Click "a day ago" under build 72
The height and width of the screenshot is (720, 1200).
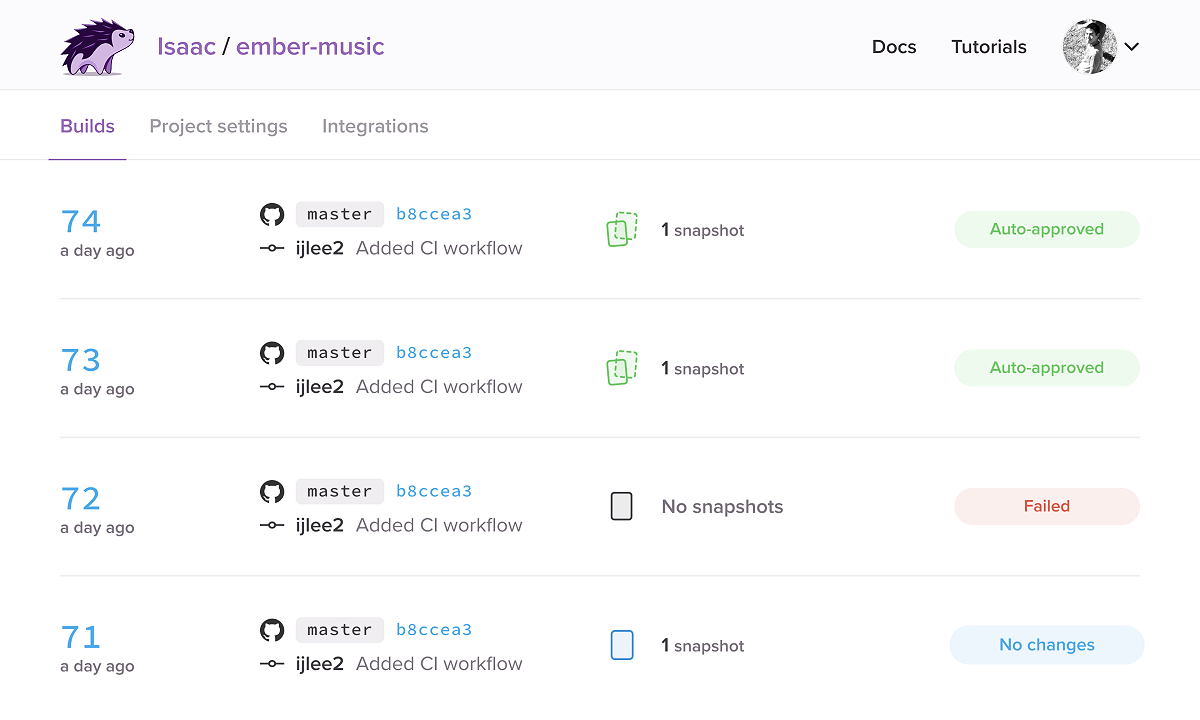click(x=97, y=528)
